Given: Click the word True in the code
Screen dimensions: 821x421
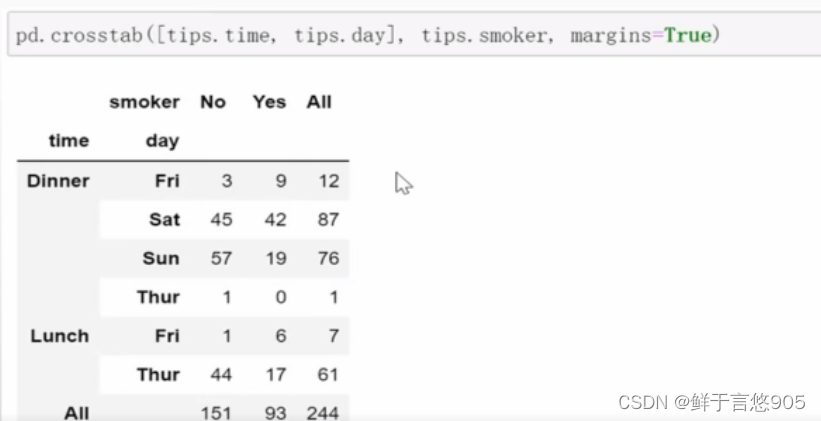Looking at the screenshot, I should click(x=687, y=36).
